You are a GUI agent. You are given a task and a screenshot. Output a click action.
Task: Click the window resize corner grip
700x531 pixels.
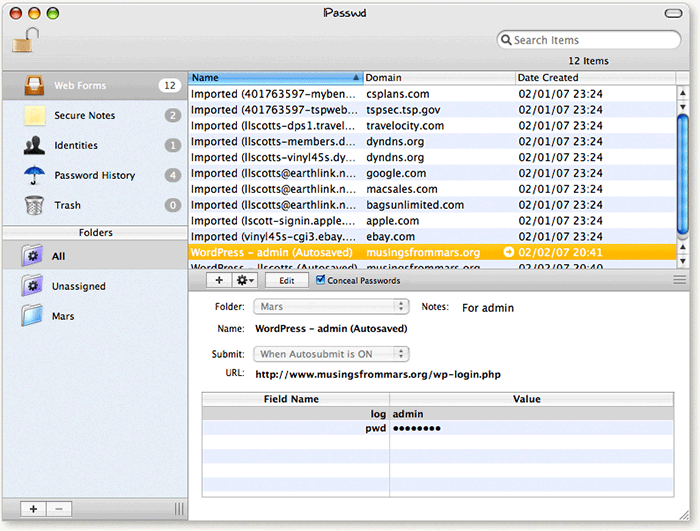(x=683, y=515)
